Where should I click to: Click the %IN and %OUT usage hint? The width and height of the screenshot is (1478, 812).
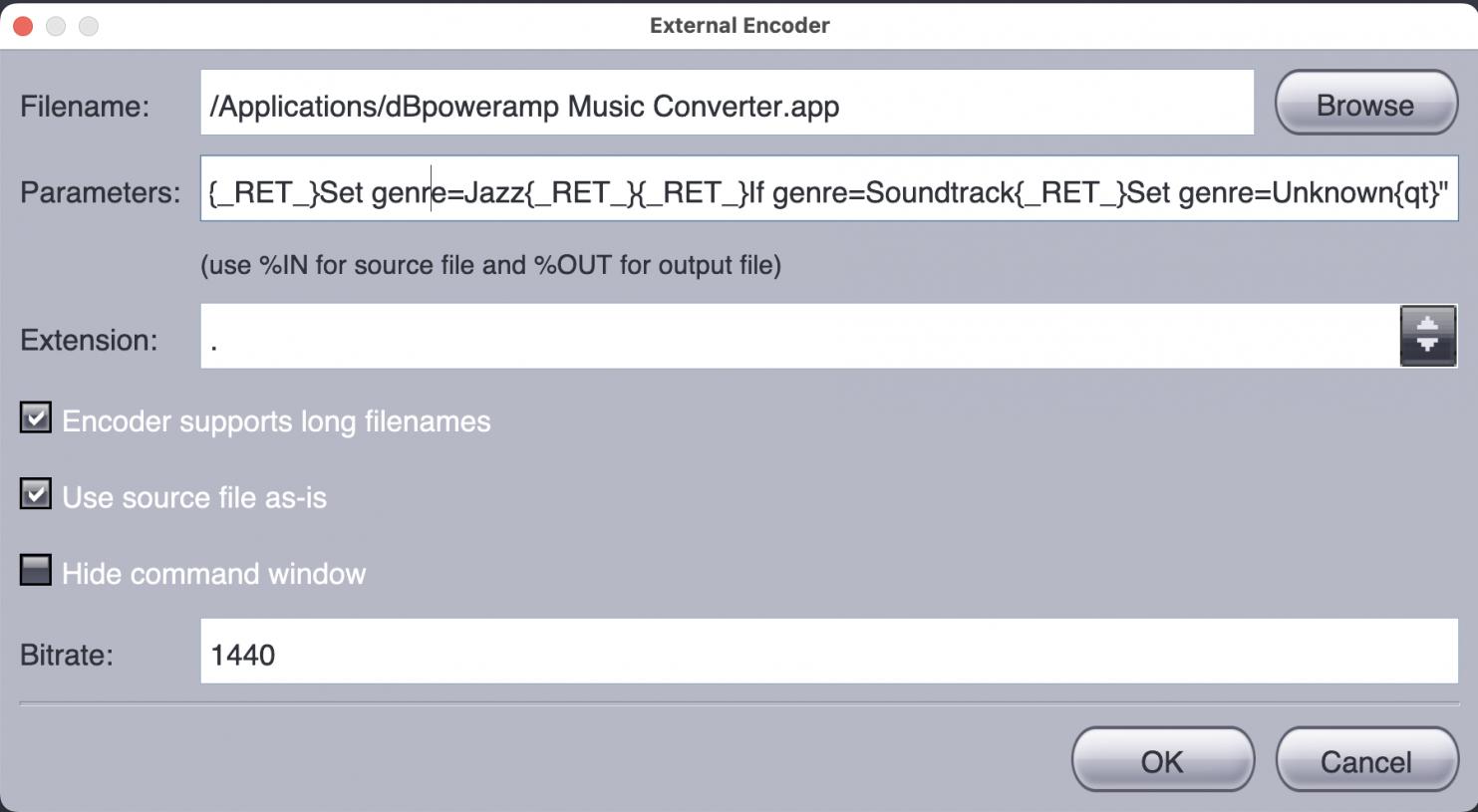point(490,265)
